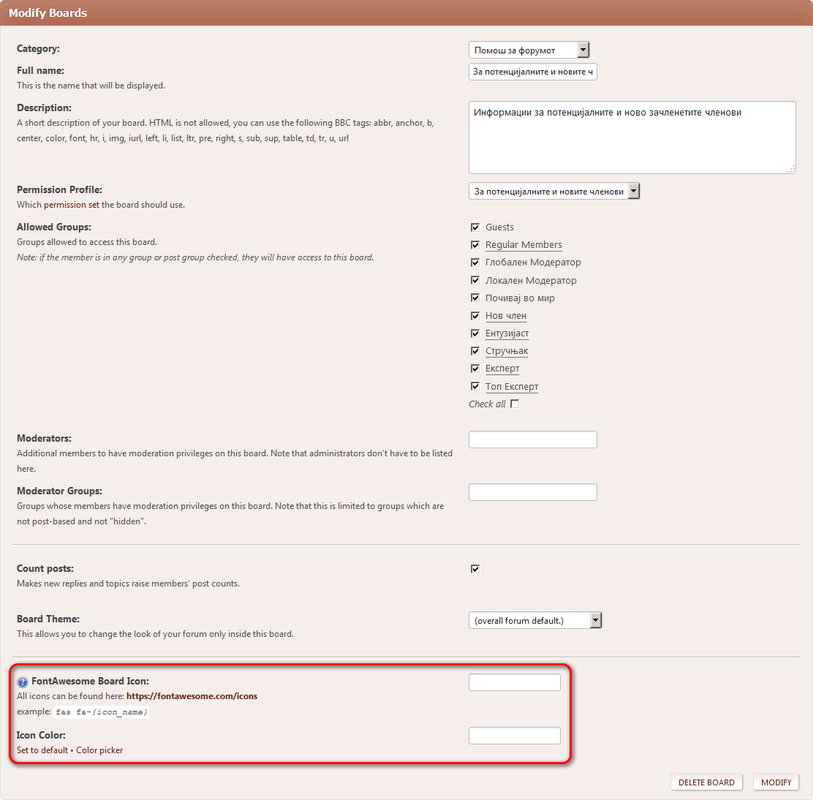This screenshot has height=800, width=813.
Task: Focus the Icon Color input field
Action: [x=514, y=736]
